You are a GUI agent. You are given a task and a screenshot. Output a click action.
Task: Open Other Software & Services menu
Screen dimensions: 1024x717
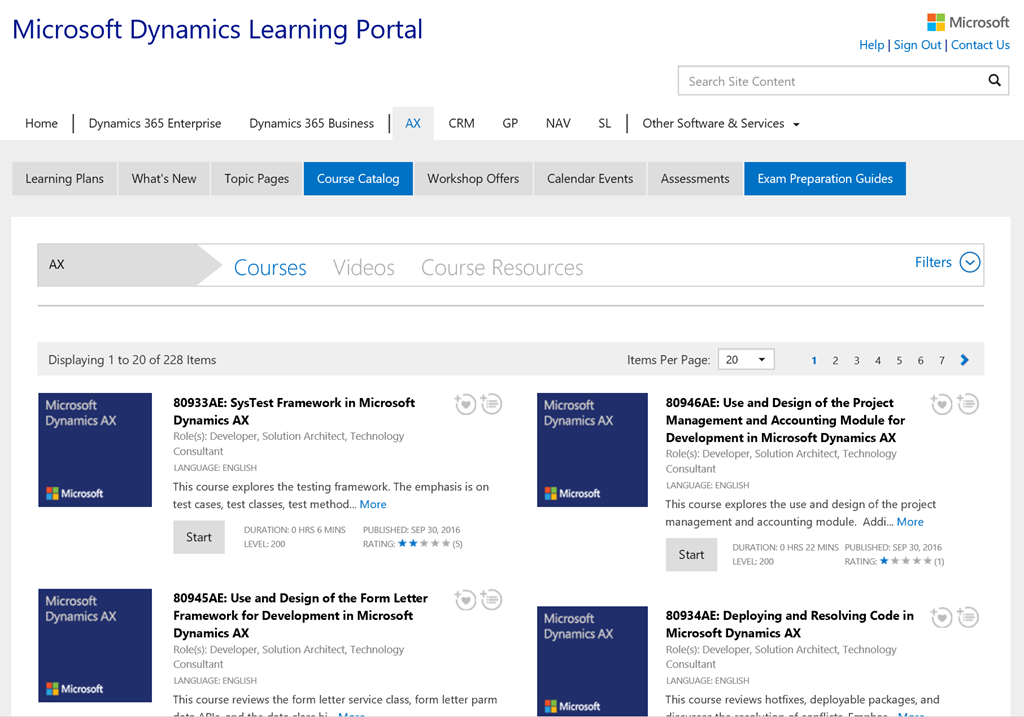720,124
